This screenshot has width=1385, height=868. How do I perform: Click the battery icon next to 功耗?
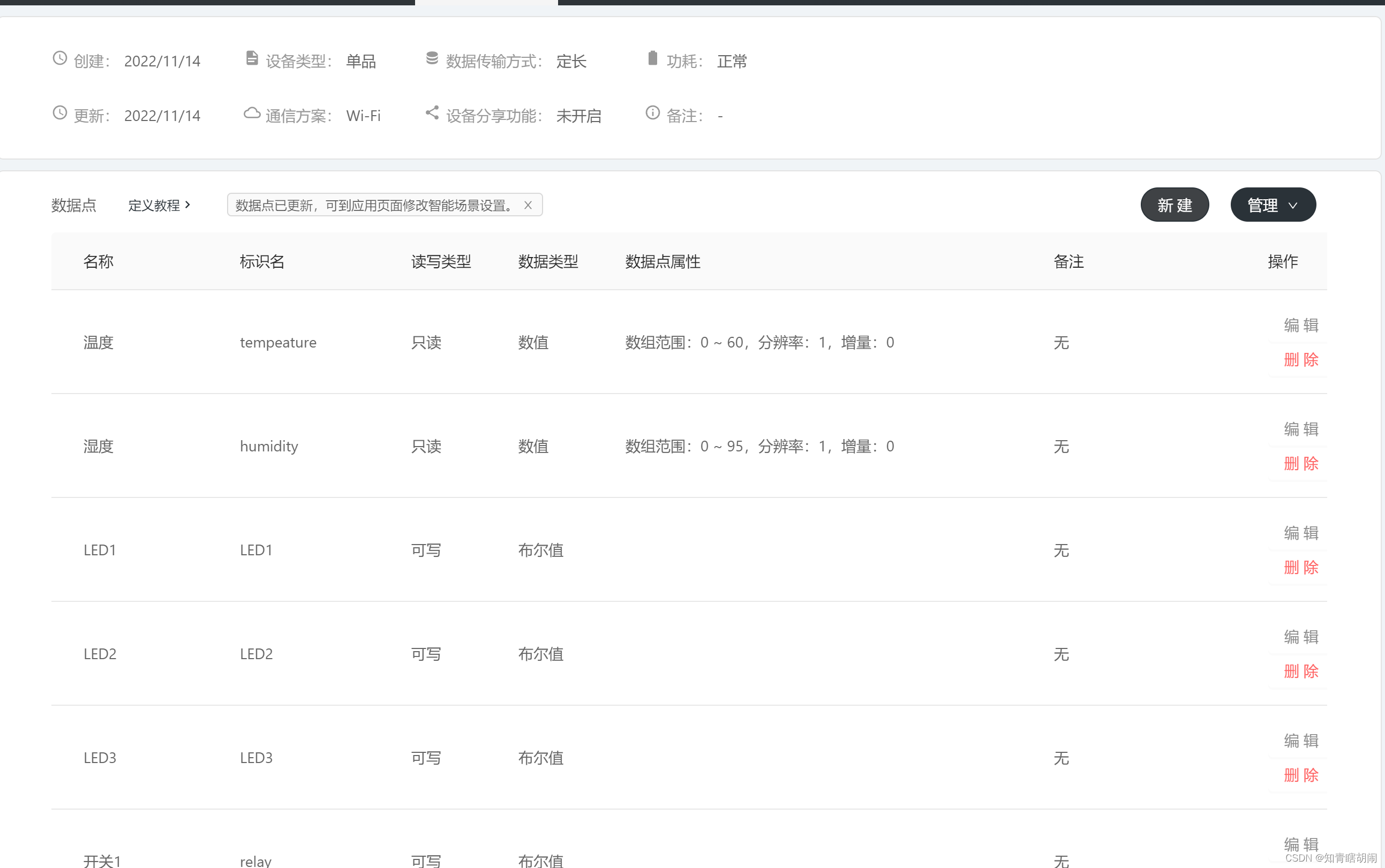click(x=652, y=58)
